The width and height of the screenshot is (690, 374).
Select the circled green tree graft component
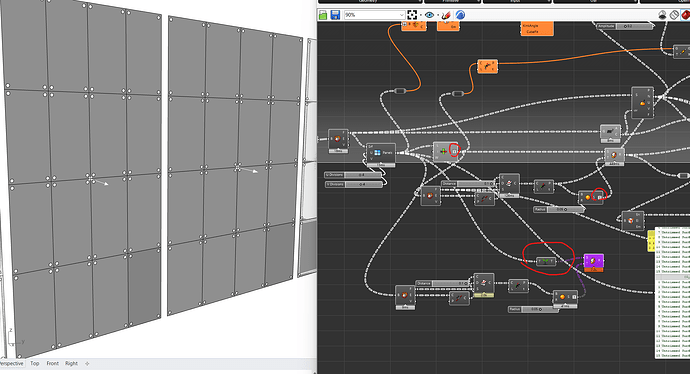pyautogui.click(x=546, y=261)
